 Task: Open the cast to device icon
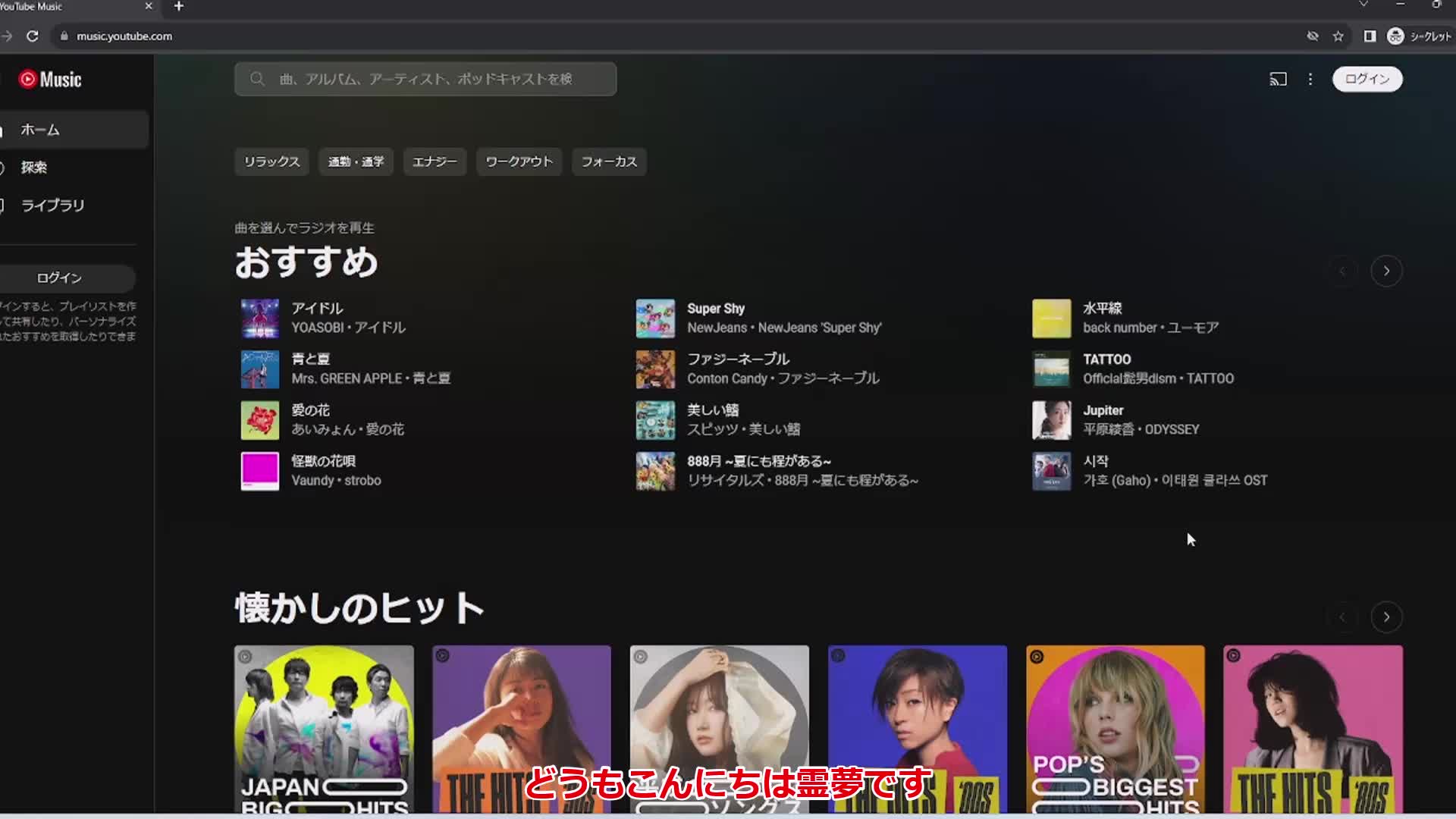(1278, 79)
